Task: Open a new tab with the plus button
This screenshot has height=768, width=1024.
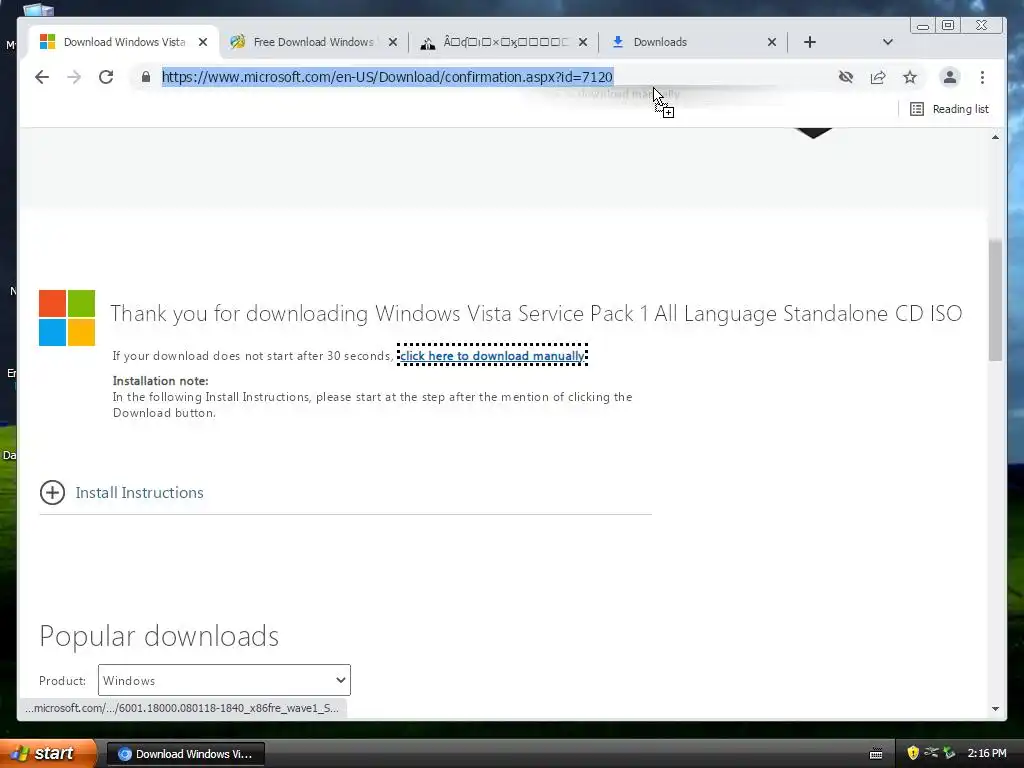Action: point(810,42)
